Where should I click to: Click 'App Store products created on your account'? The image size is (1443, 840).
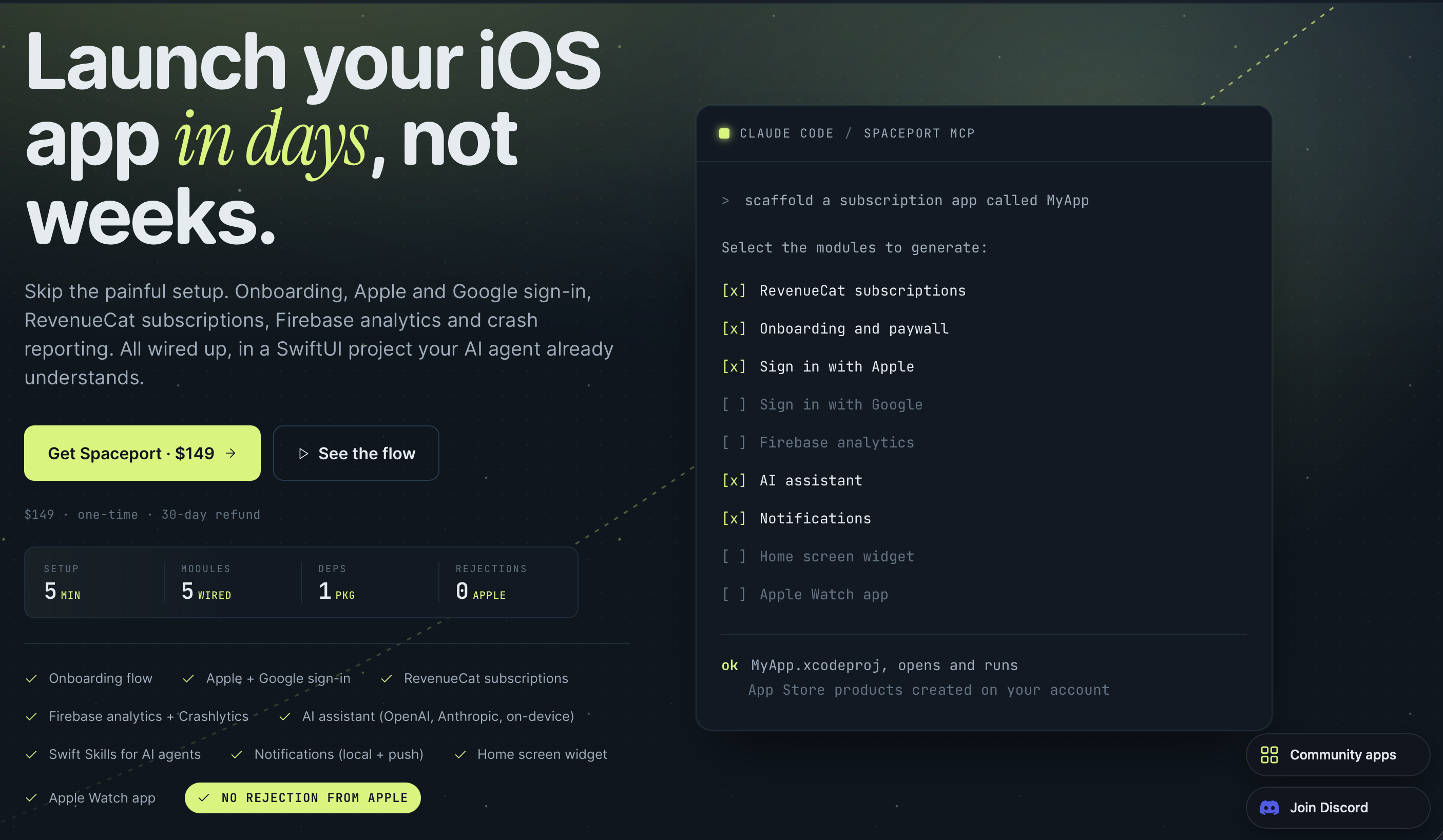click(x=929, y=690)
